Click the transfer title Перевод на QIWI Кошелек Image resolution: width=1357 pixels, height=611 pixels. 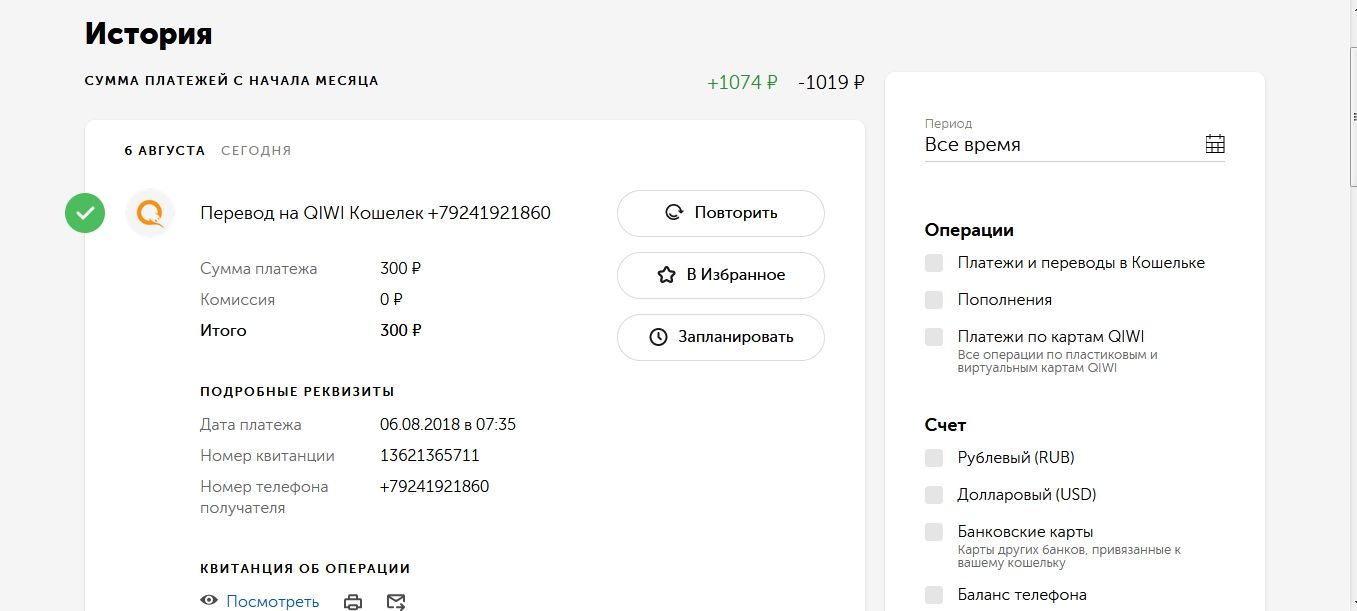tap(375, 213)
